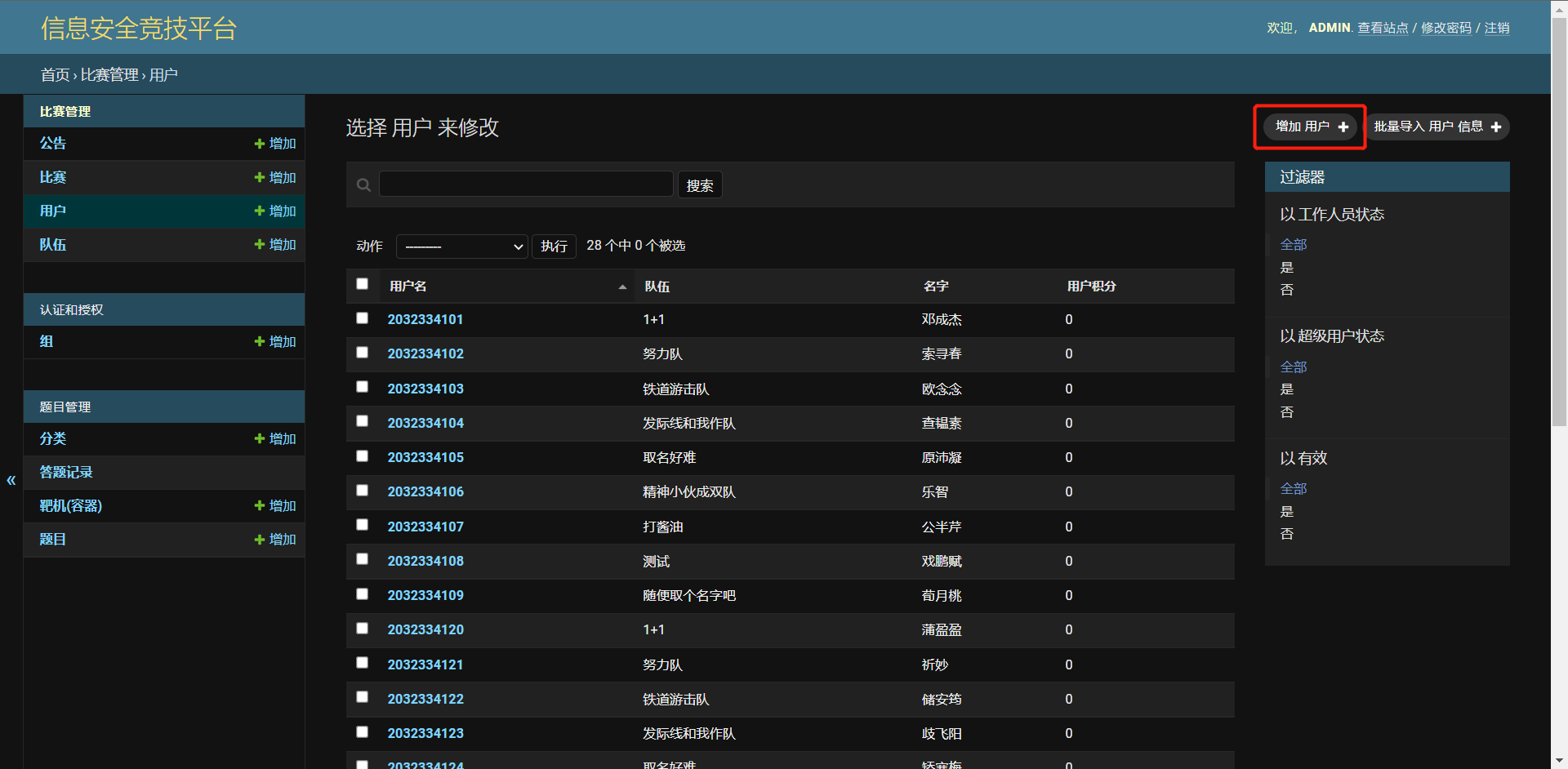The height and width of the screenshot is (769, 1568).
Task: Click the 注销 logout link
Action: (x=1497, y=28)
